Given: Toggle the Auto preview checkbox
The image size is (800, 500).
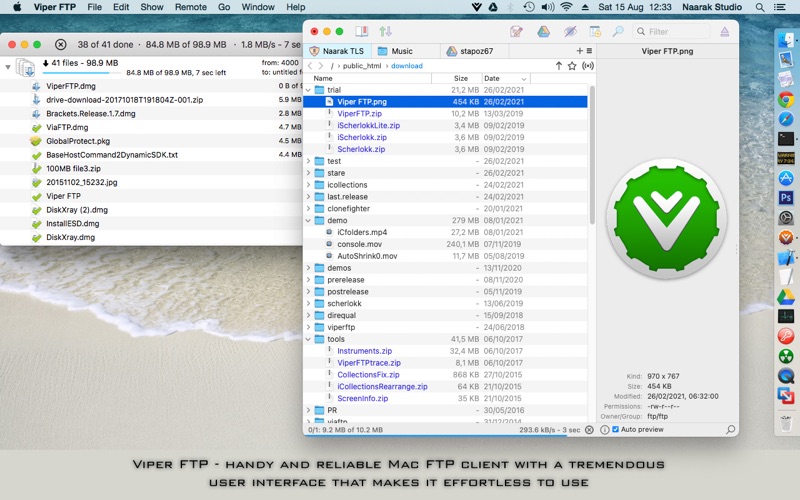Looking at the screenshot, I should click(615, 430).
